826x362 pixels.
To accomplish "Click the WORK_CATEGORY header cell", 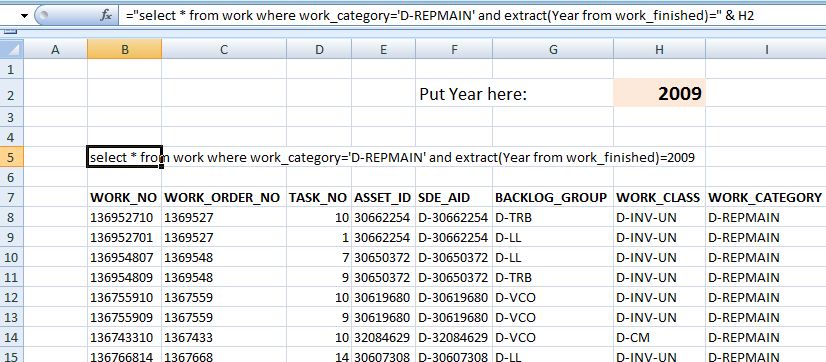I will pos(766,197).
